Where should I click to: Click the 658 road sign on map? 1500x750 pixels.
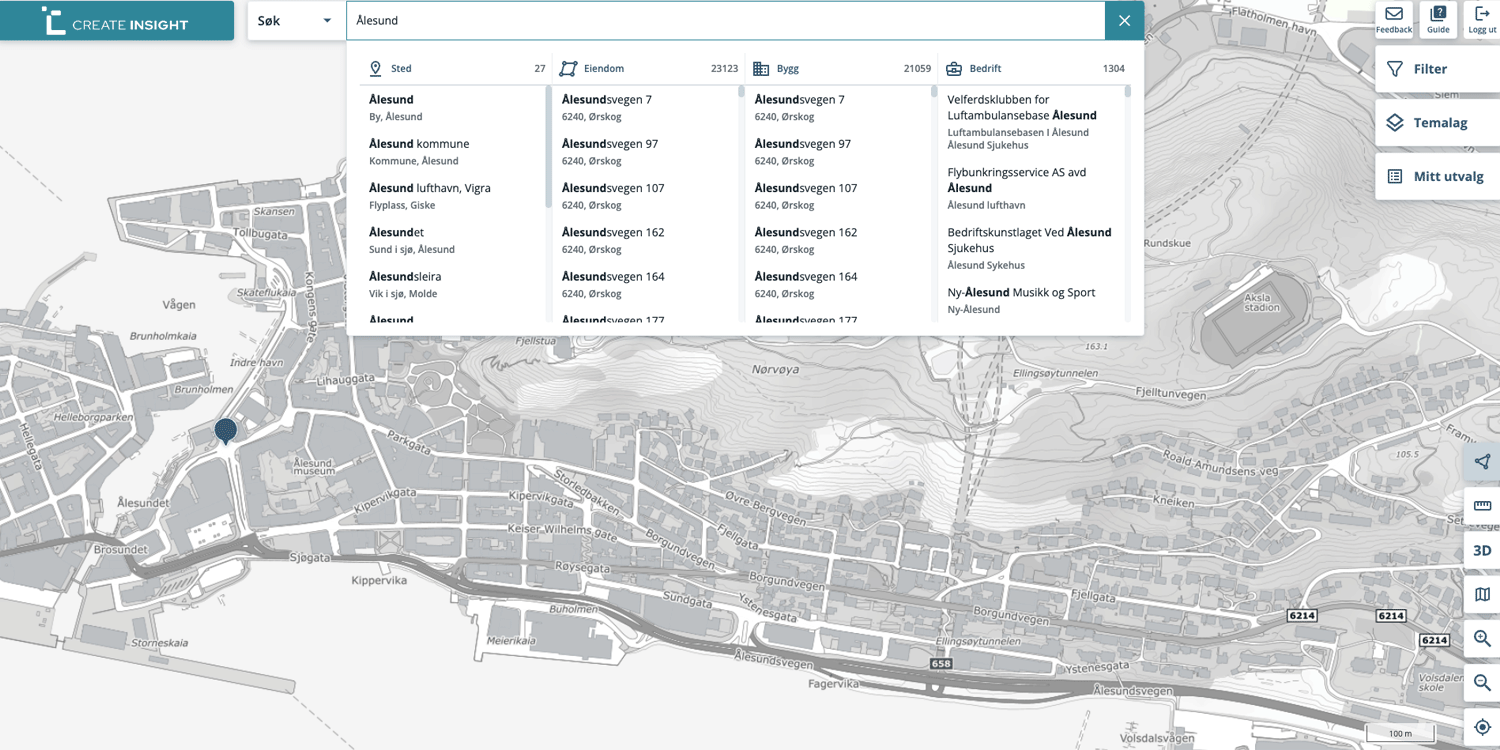click(941, 664)
